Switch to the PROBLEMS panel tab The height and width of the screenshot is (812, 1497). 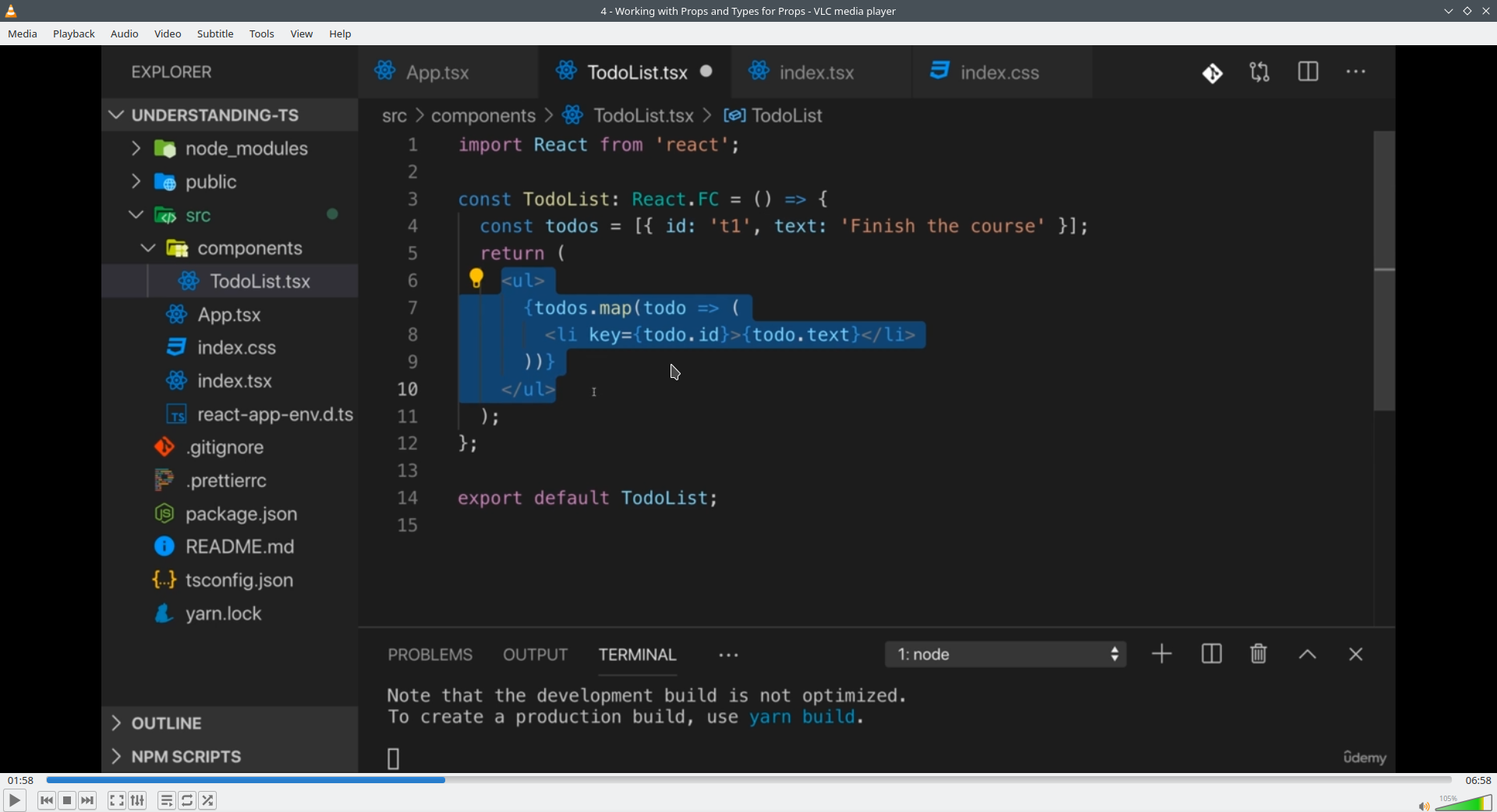coord(430,655)
